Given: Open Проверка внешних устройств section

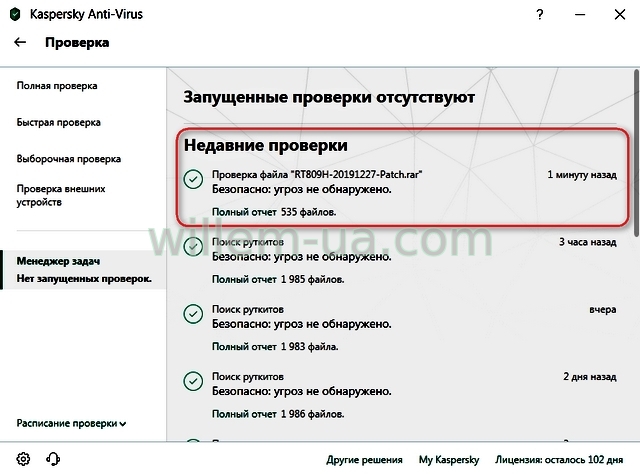Looking at the screenshot, I should tap(61, 195).
